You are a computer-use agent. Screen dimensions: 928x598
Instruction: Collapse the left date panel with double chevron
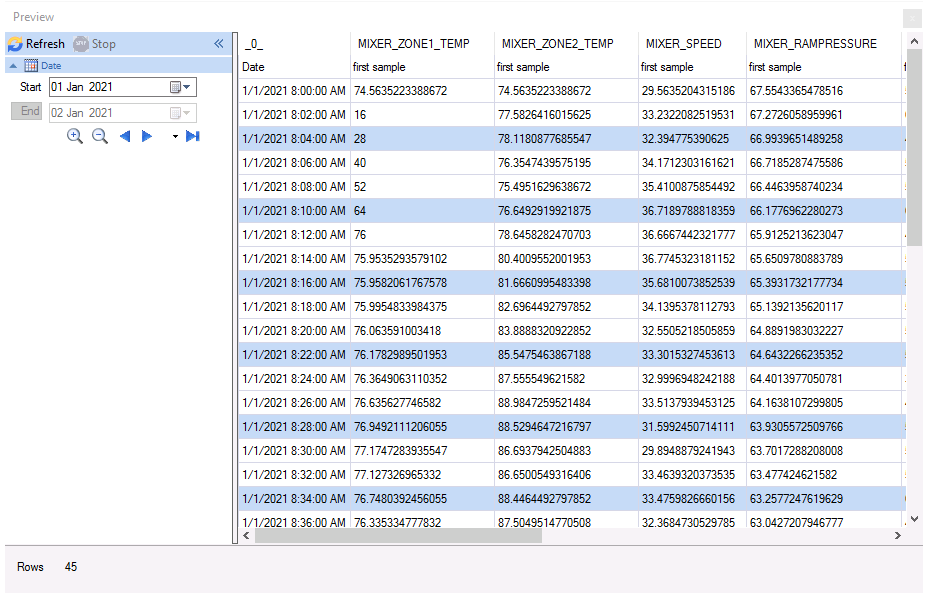click(218, 43)
